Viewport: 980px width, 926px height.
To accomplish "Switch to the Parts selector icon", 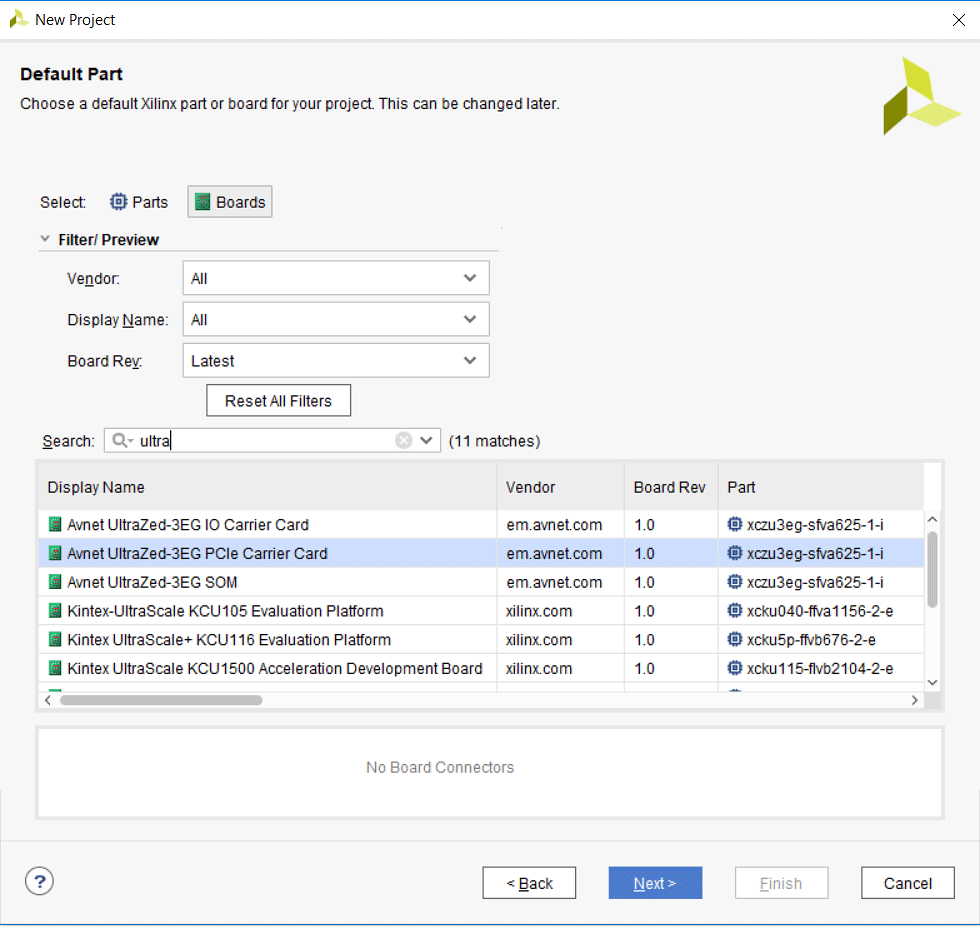I will (x=118, y=201).
